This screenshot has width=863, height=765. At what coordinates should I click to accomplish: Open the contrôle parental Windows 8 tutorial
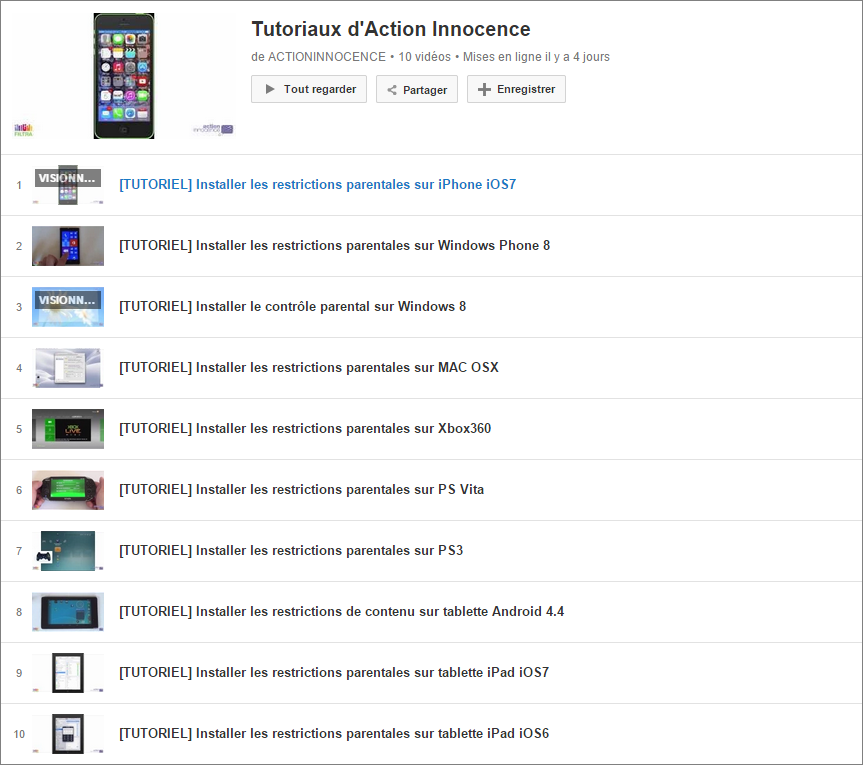click(293, 307)
